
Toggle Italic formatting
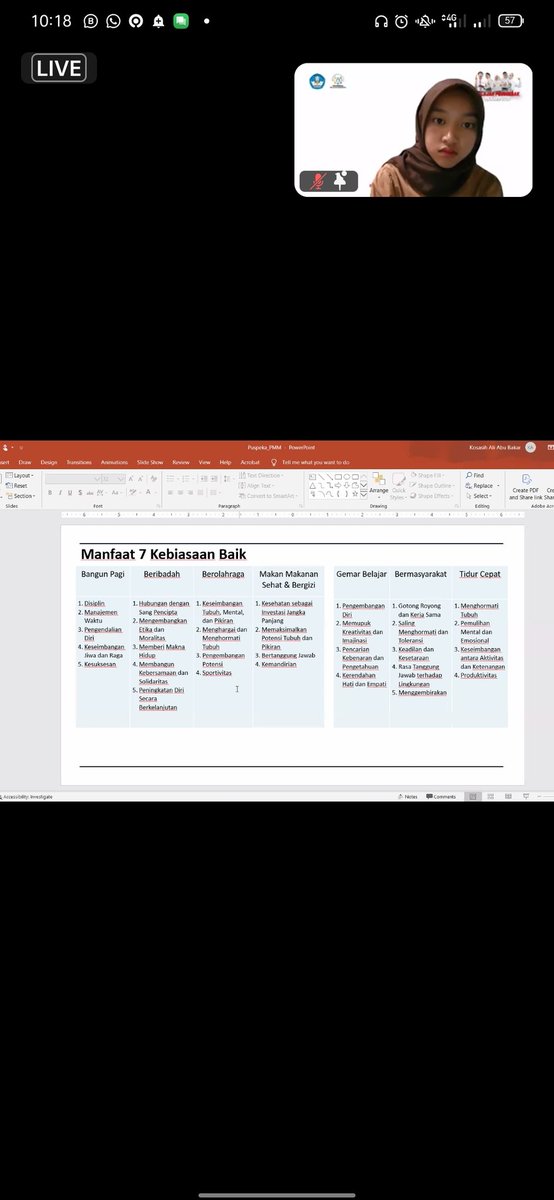pos(60,492)
